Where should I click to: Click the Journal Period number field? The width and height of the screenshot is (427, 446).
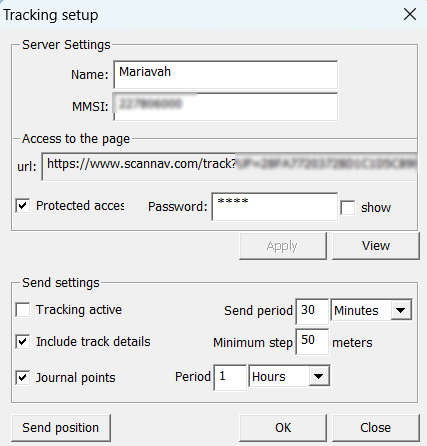(230, 377)
